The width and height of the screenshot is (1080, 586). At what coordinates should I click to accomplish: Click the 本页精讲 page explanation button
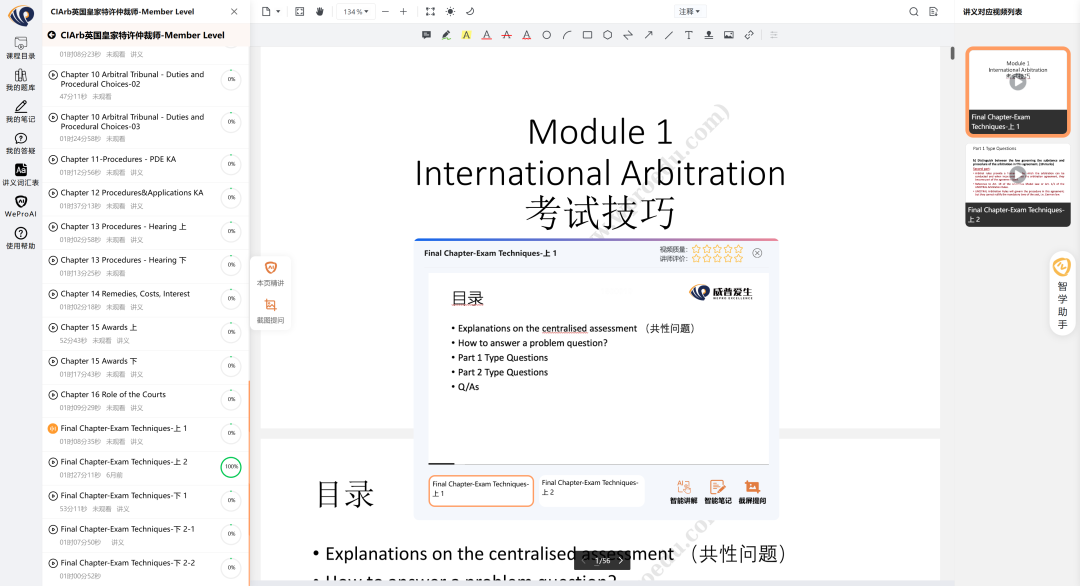click(x=270, y=273)
